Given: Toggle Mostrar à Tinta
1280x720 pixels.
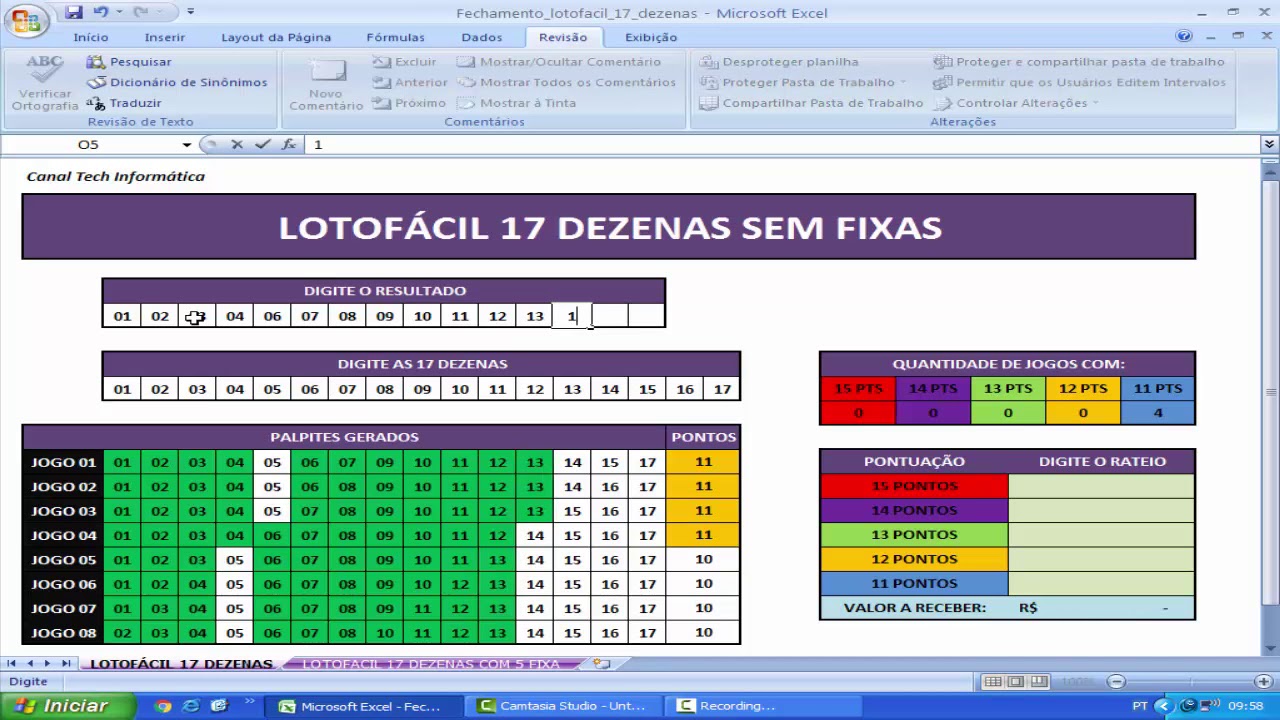Looking at the screenshot, I should 516,103.
